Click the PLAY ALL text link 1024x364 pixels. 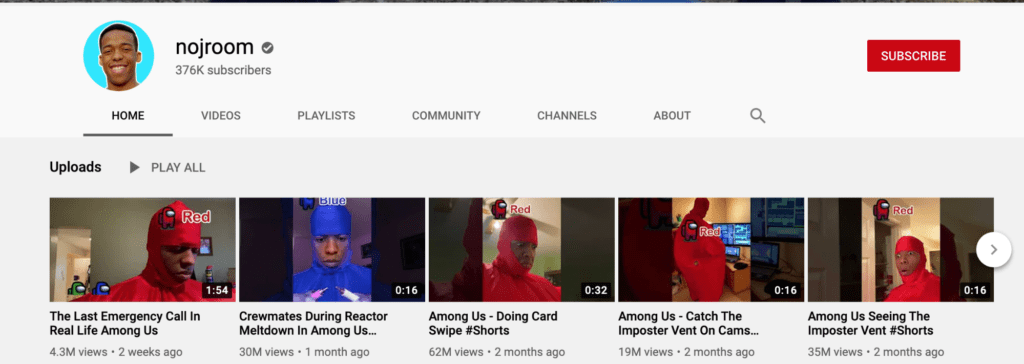pyautogui.click(x=178, y=168)
